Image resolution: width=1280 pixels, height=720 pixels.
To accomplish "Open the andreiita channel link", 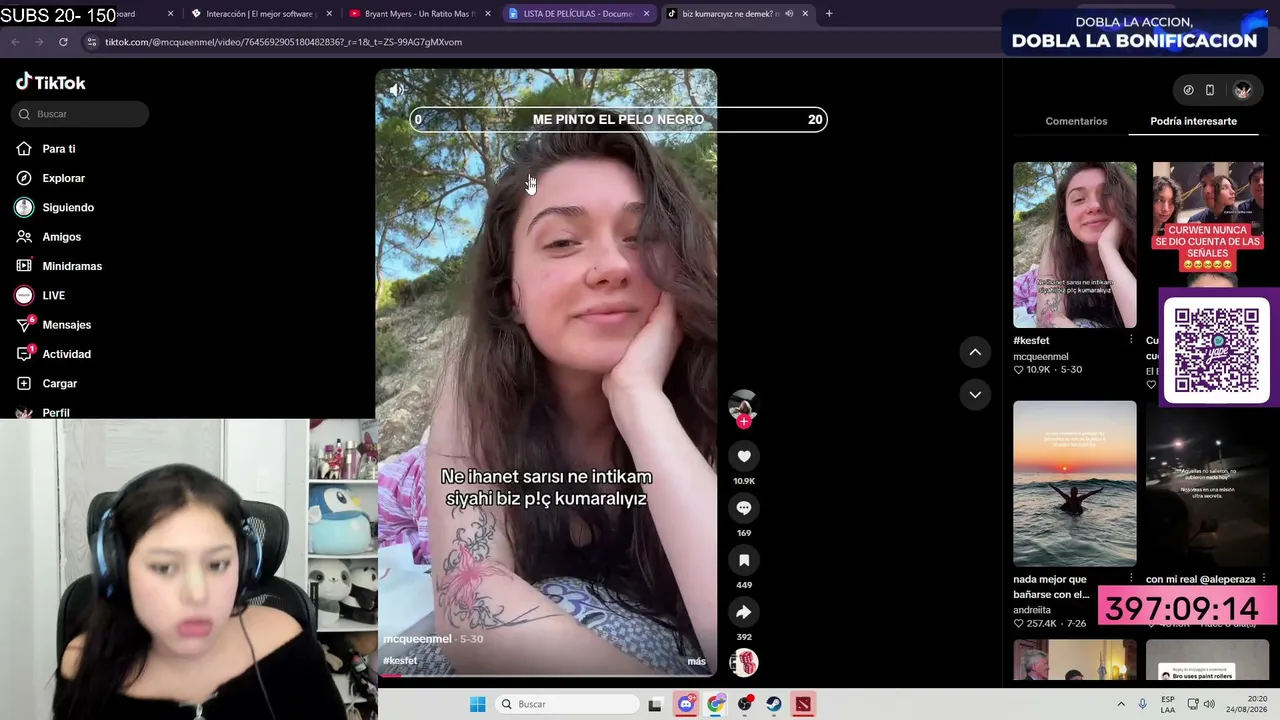I will tap(1032, 610).
